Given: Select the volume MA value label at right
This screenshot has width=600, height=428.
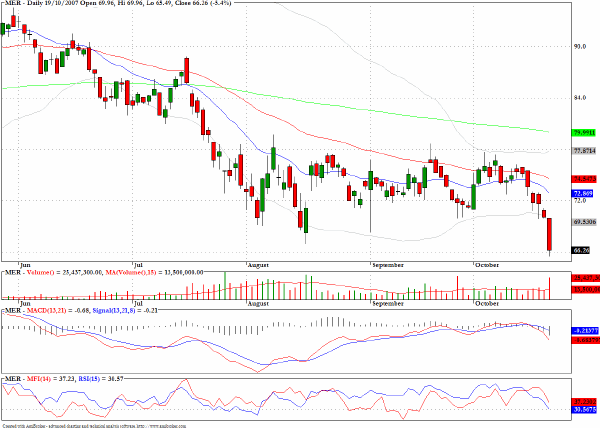Looking at the screenshot, I should 586,290.
